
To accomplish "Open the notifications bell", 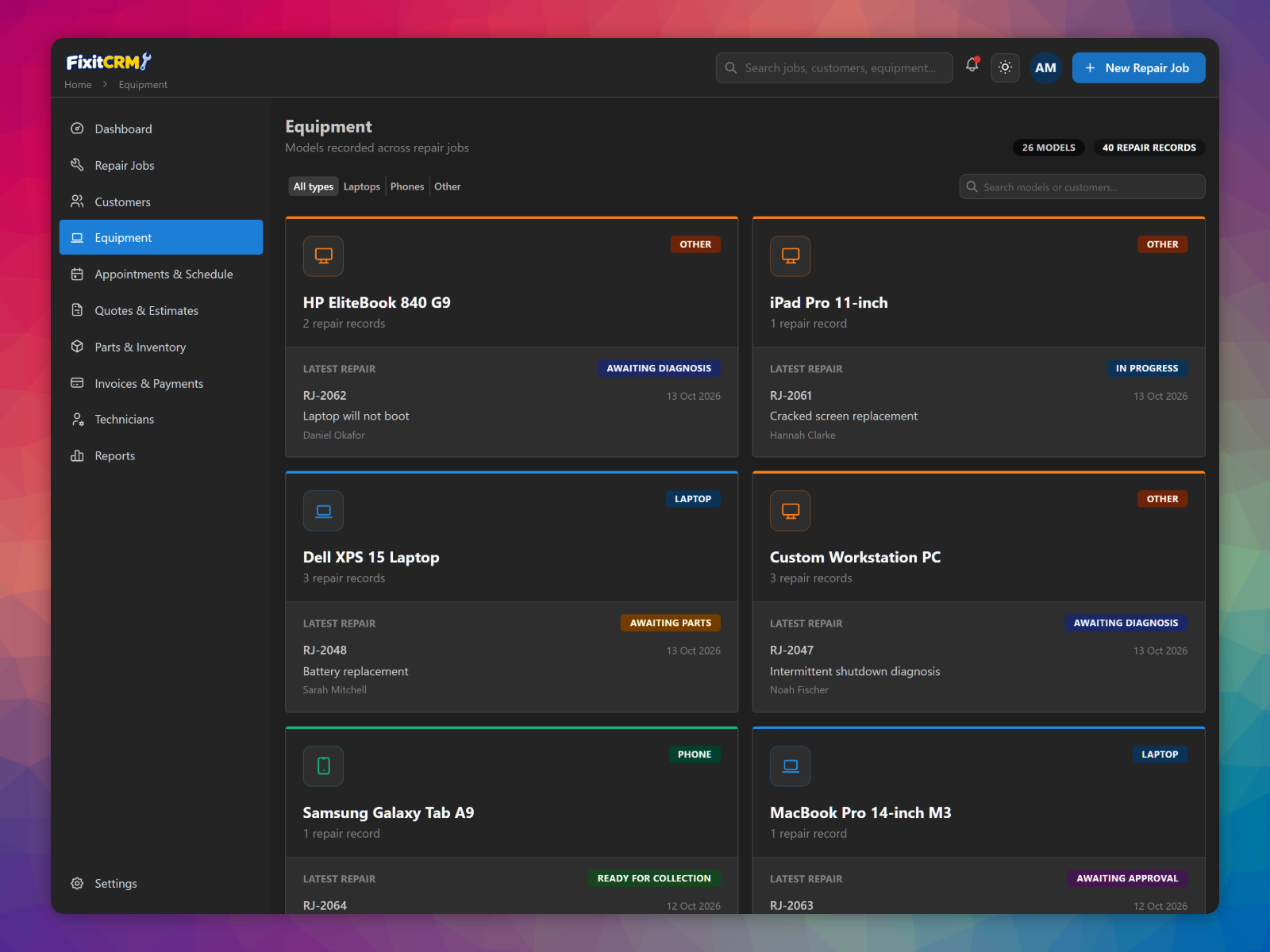I will click(x=972, y=67).
